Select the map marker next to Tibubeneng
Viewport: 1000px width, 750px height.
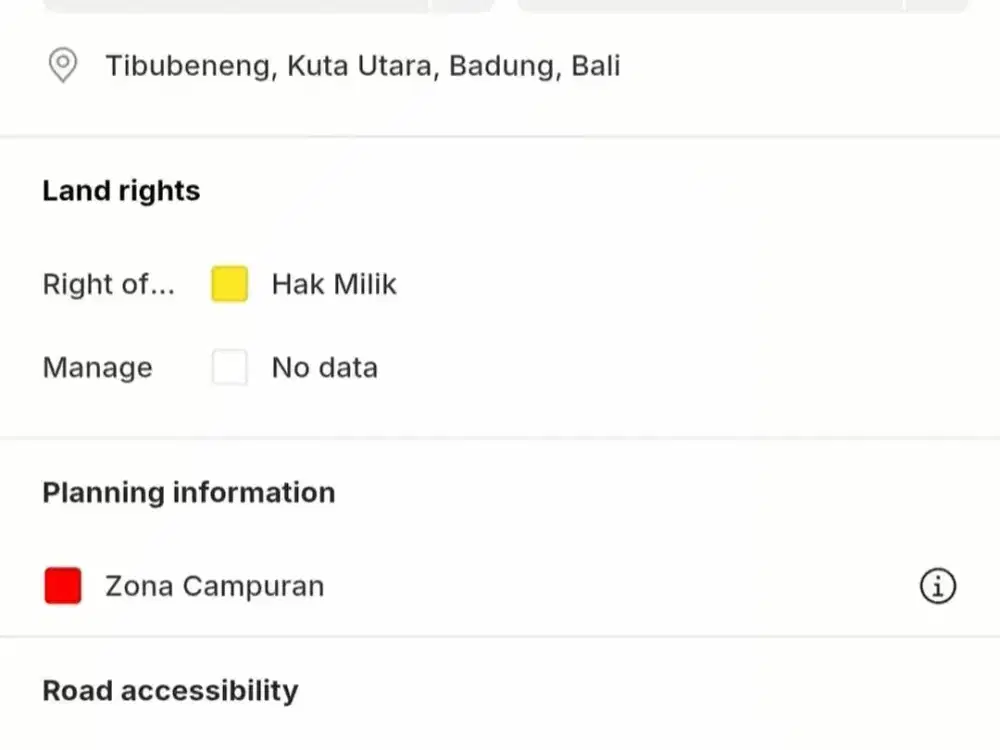click(x=62, y=65)
